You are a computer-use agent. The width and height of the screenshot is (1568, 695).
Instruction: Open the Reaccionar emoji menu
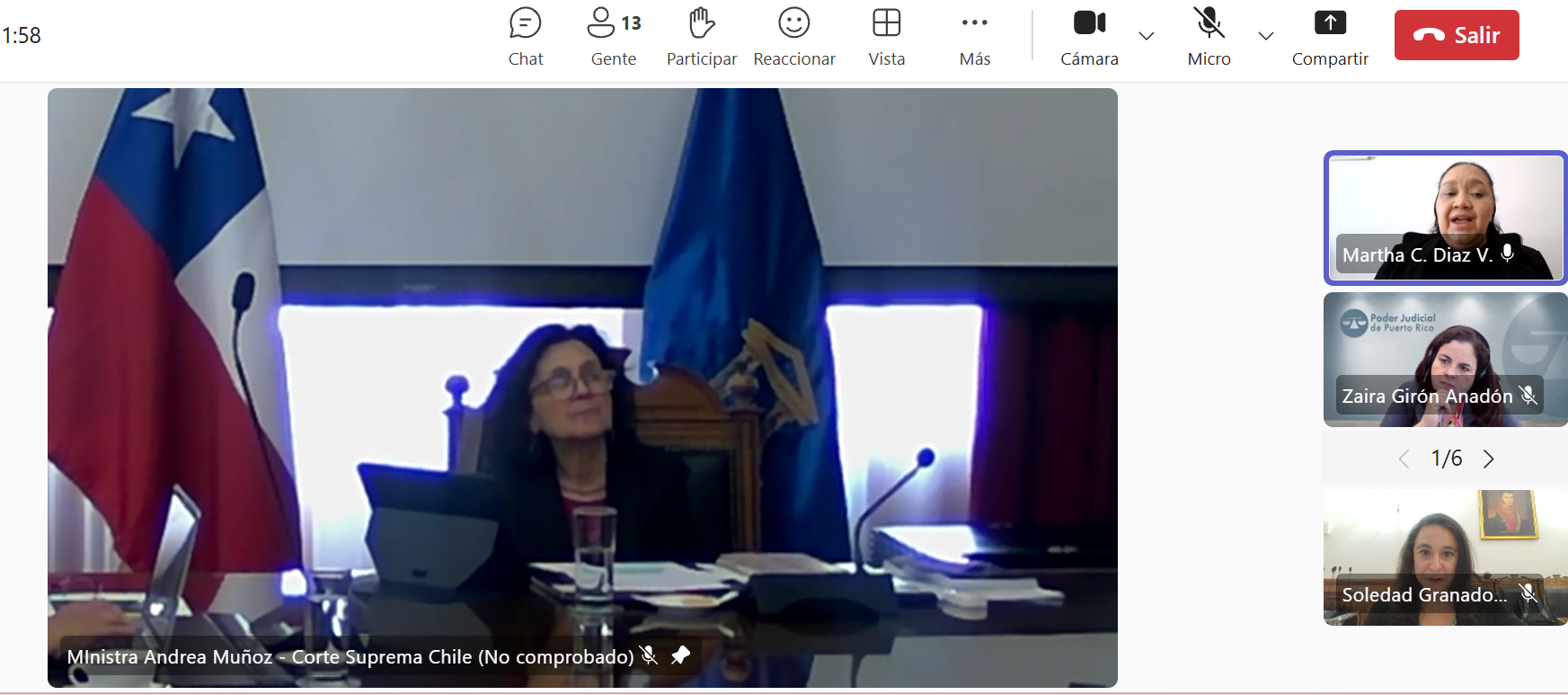pyautogui.click(x=794, y=37)
